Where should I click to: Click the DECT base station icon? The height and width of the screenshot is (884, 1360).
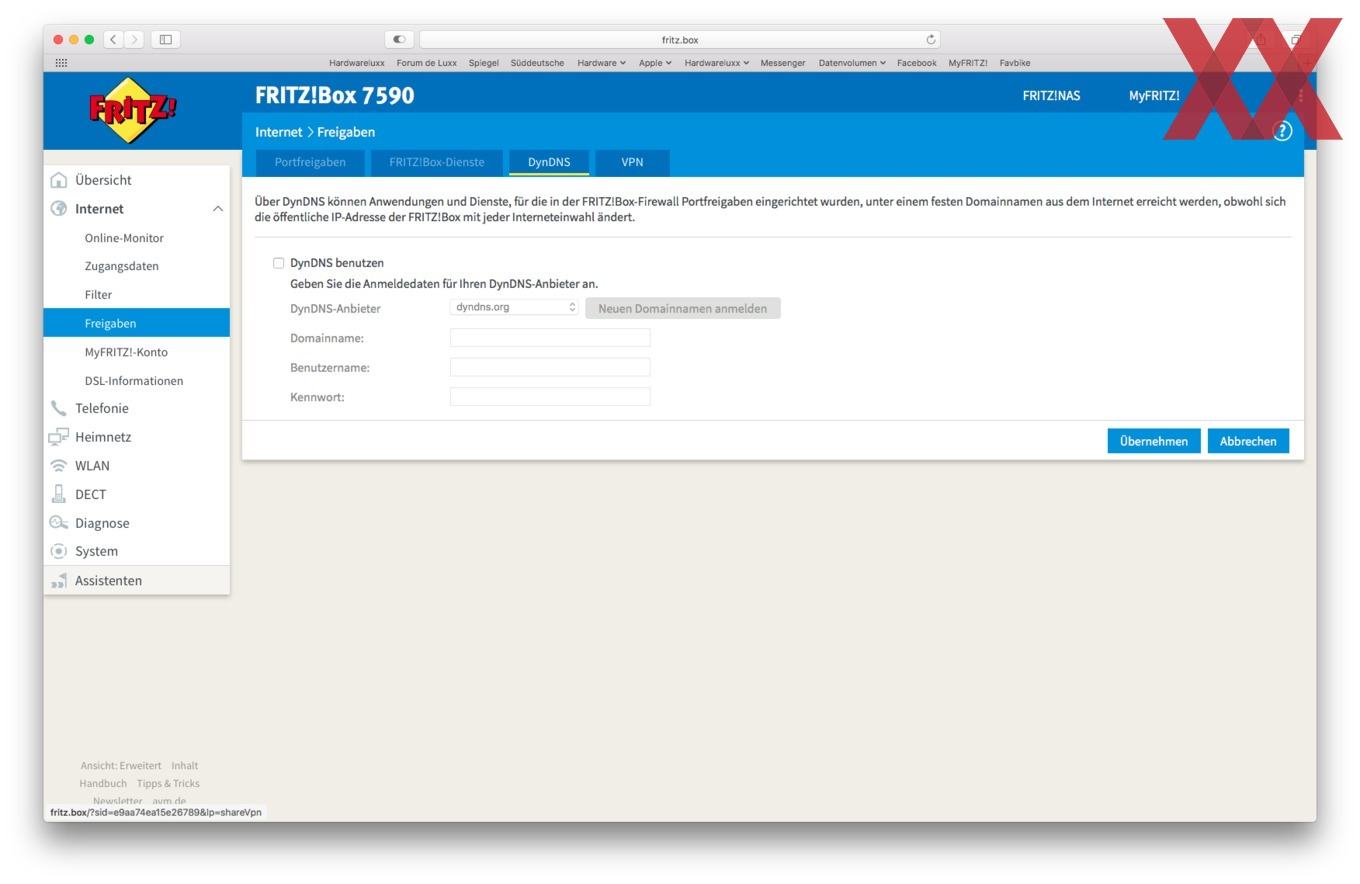tap(59, 494)
